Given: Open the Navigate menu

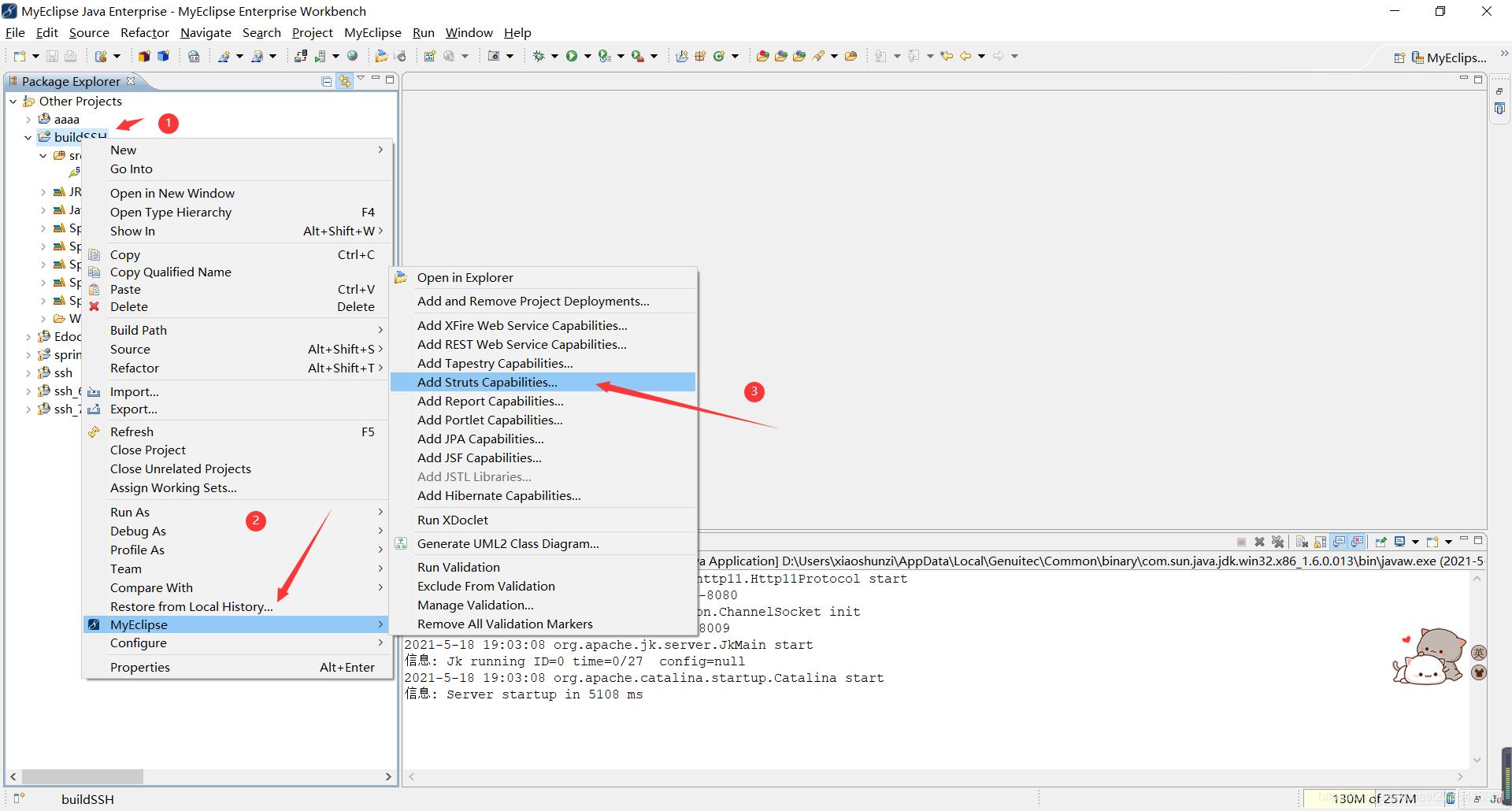Looking at the screenshot, I should tap(206, 32).
